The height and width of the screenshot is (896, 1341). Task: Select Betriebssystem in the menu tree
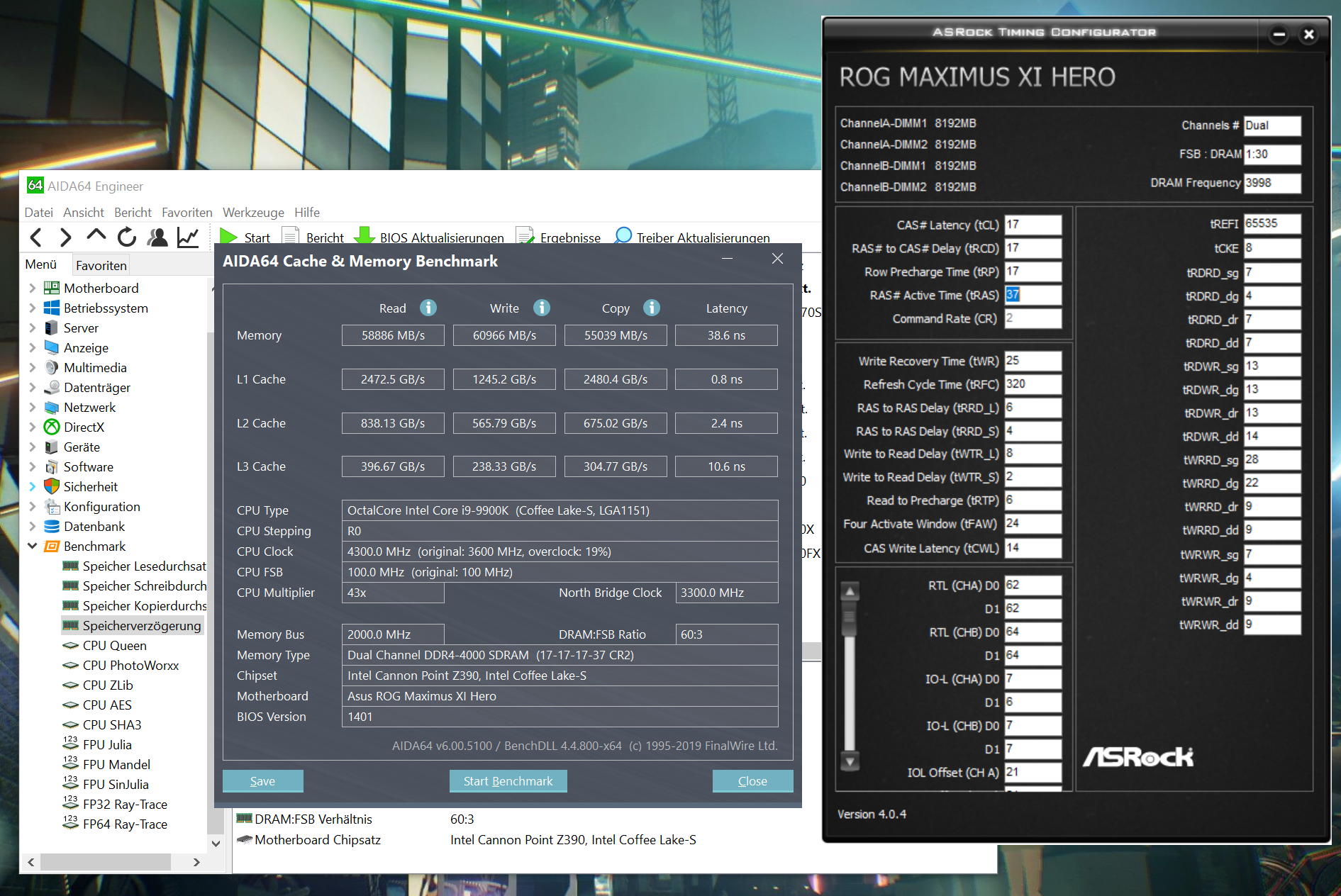pos(106,308)
